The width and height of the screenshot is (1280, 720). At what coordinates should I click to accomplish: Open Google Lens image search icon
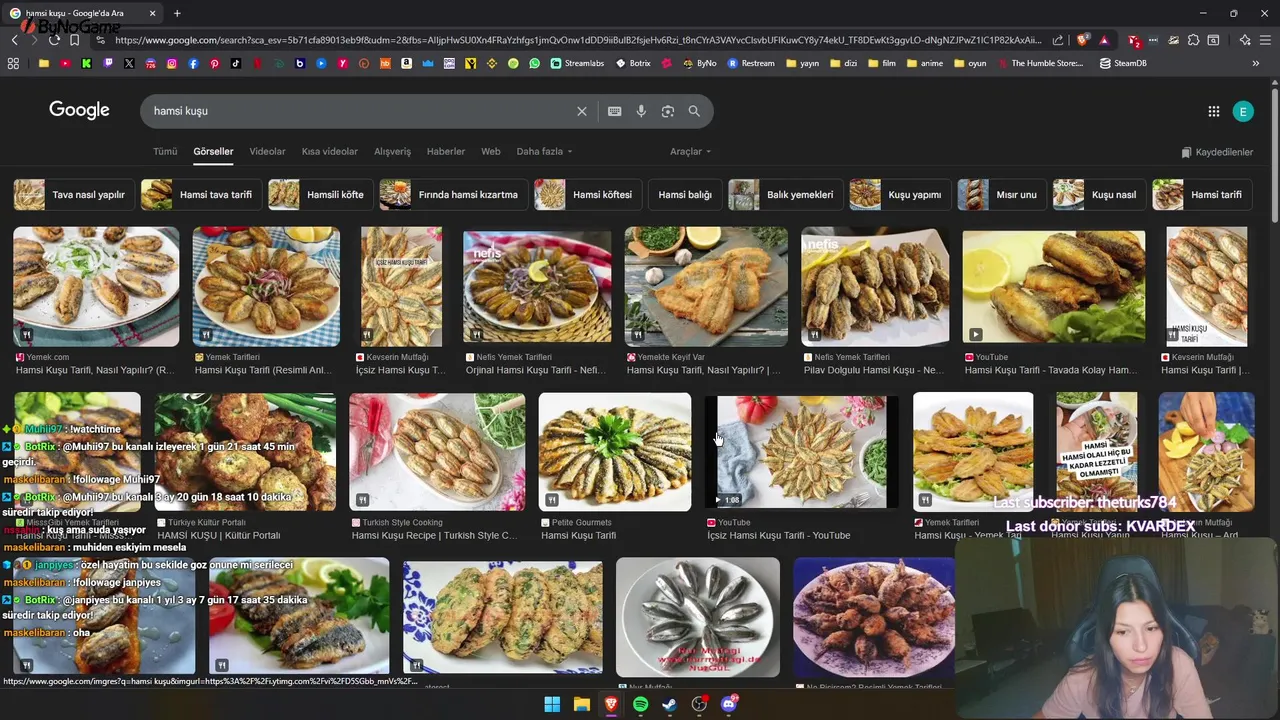668,111
